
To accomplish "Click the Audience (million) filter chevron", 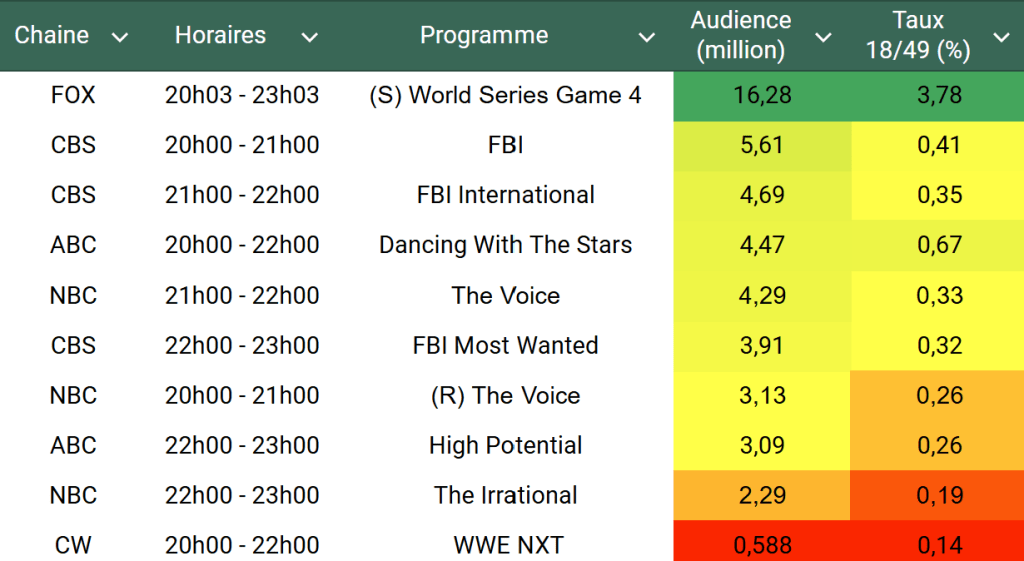I will (x=823, y=37).
